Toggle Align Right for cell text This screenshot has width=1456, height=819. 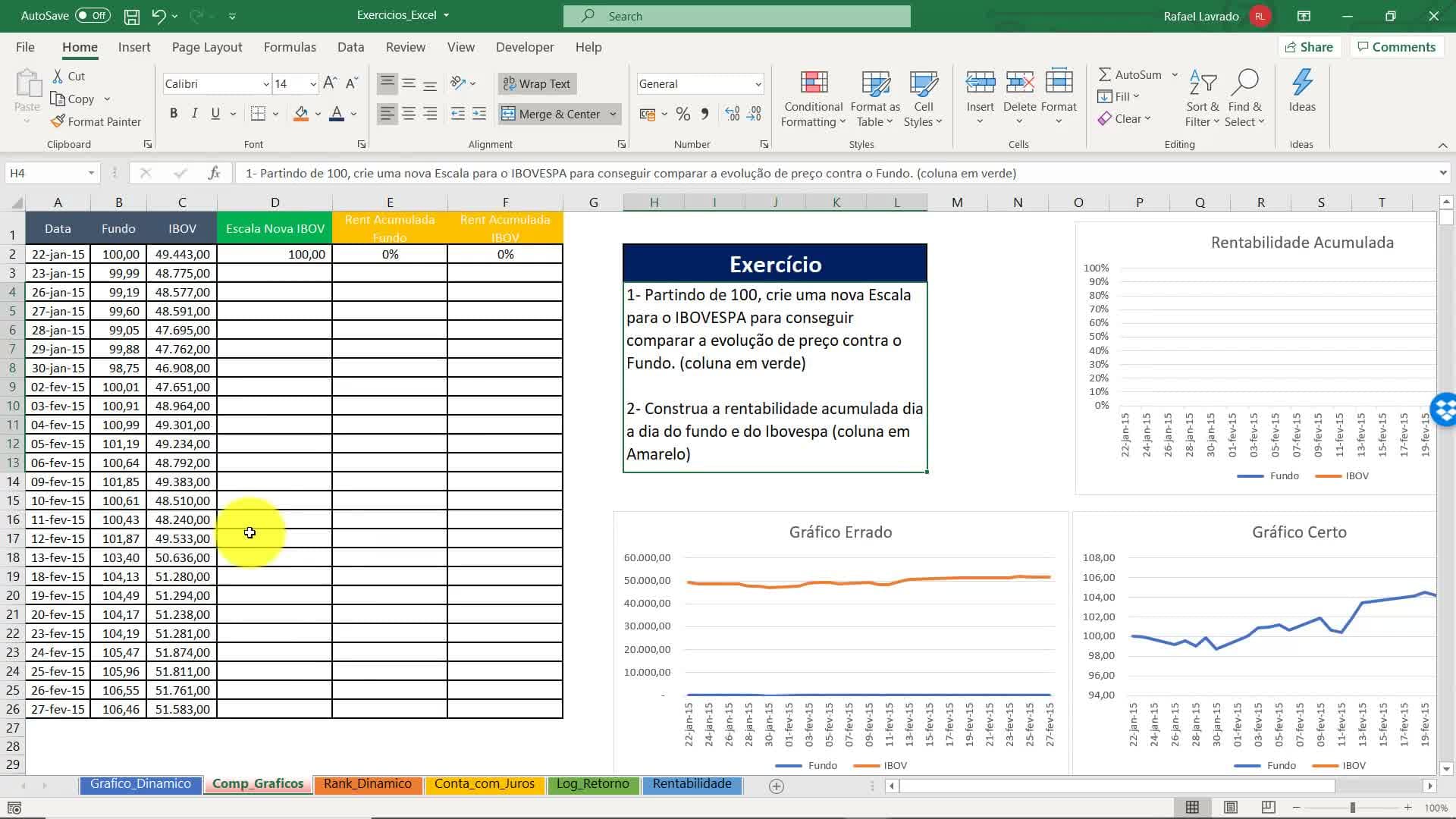point(430,114)
